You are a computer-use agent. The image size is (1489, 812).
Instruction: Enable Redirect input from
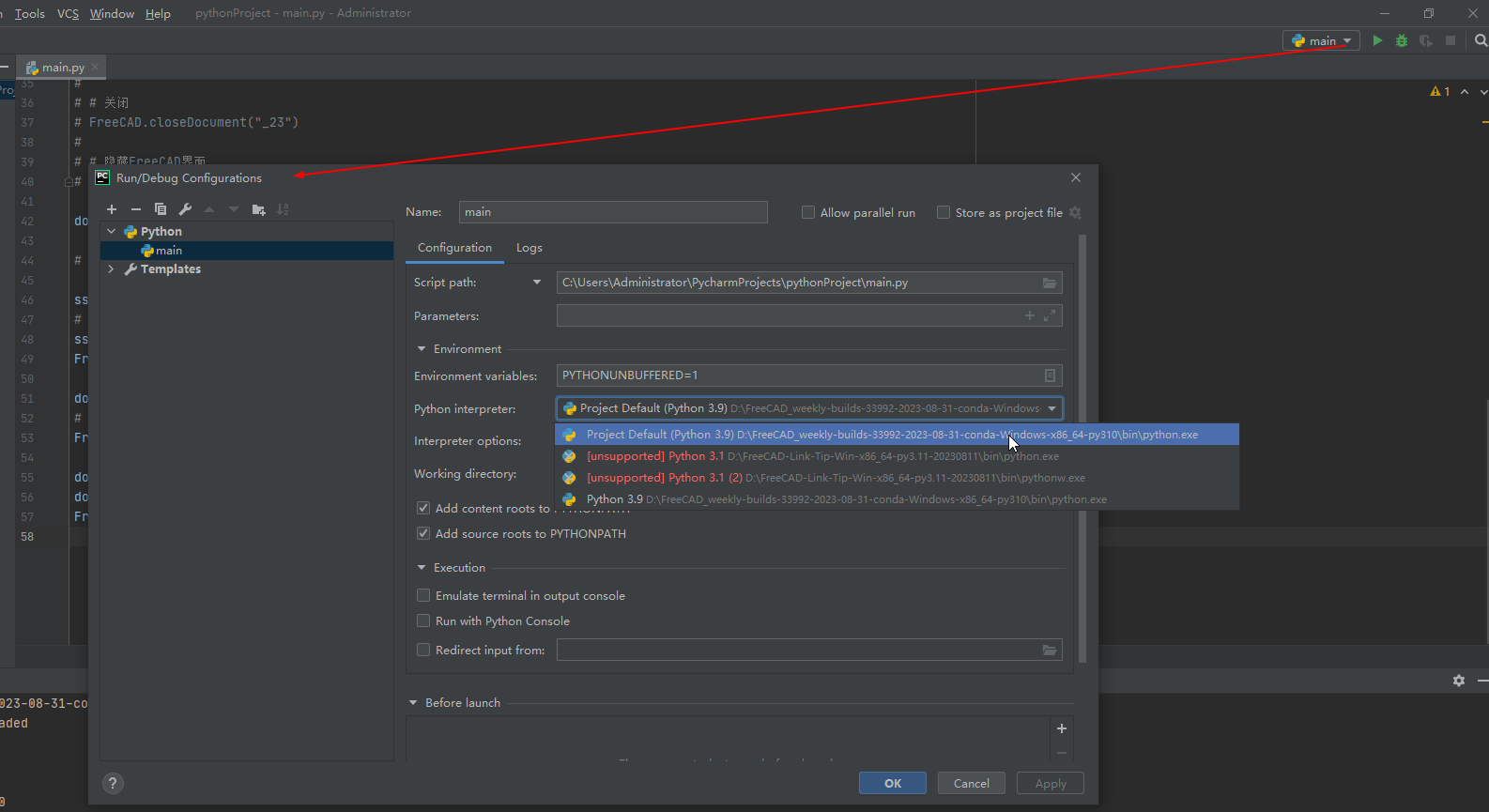tap(423, 650)
